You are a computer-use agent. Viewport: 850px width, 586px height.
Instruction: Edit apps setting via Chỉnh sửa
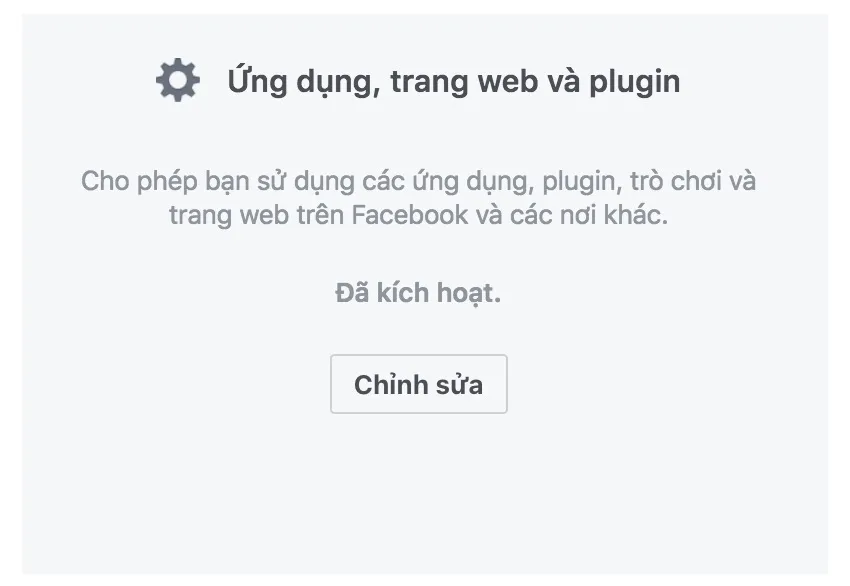click(418, 384)
